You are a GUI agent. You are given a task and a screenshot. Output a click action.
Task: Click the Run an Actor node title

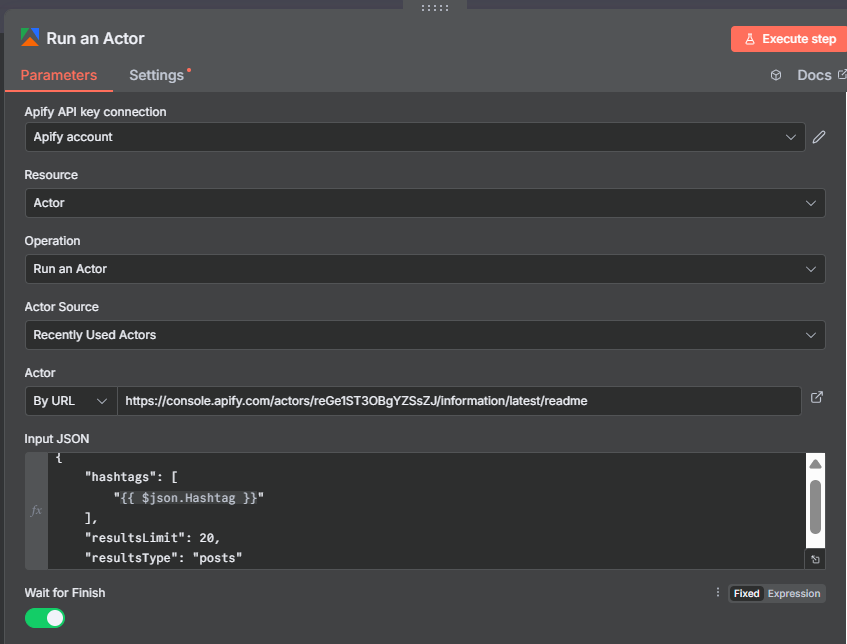(x=96, y=38)
